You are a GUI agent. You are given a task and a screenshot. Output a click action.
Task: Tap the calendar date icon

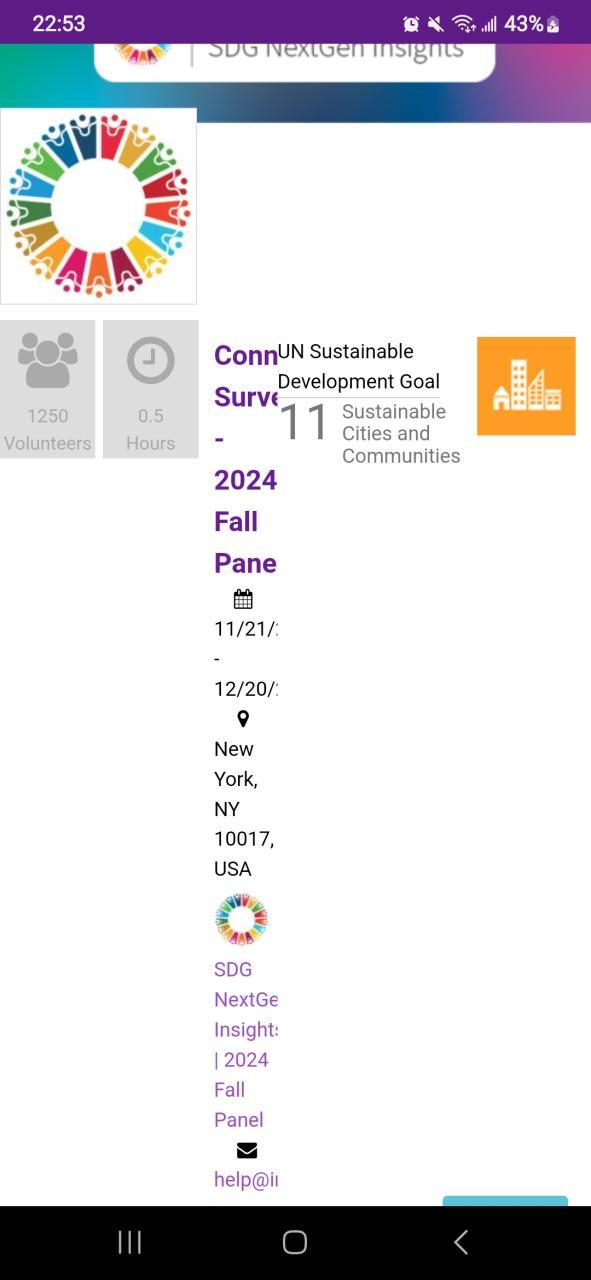coord(243,599)
